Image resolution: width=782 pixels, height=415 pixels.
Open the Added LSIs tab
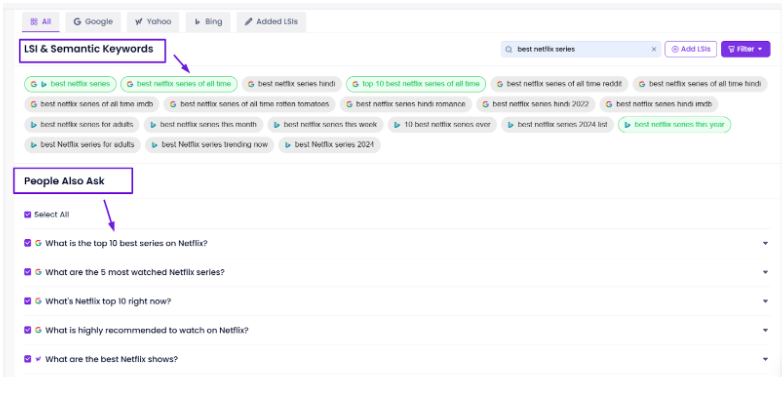271,22
